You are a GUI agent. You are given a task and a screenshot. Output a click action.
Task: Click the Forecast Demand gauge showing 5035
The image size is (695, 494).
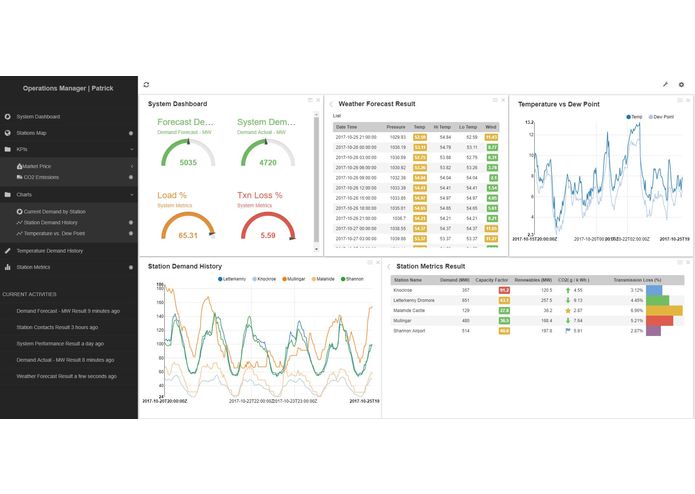tap(188, 153)
